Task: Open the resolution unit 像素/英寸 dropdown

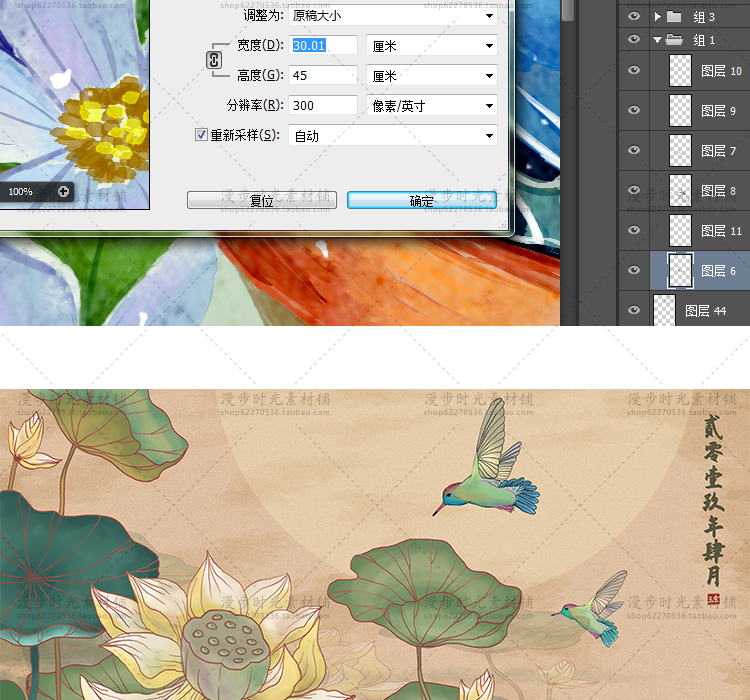Action: pyautogui.click(x=432, y=105)
